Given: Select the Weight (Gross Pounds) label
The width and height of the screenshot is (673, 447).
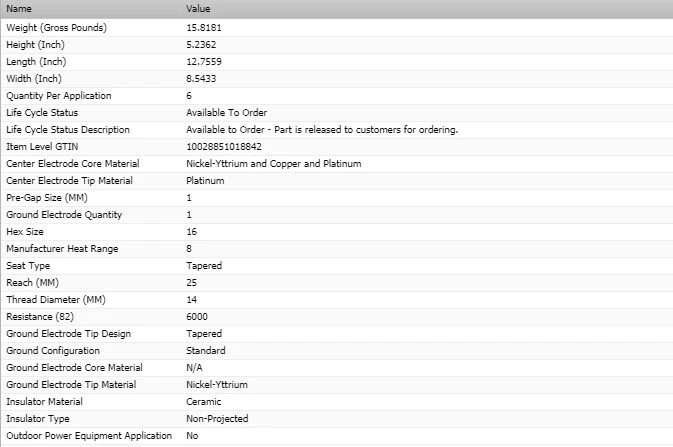Looking at the screenshot, I should pos(56,28).
